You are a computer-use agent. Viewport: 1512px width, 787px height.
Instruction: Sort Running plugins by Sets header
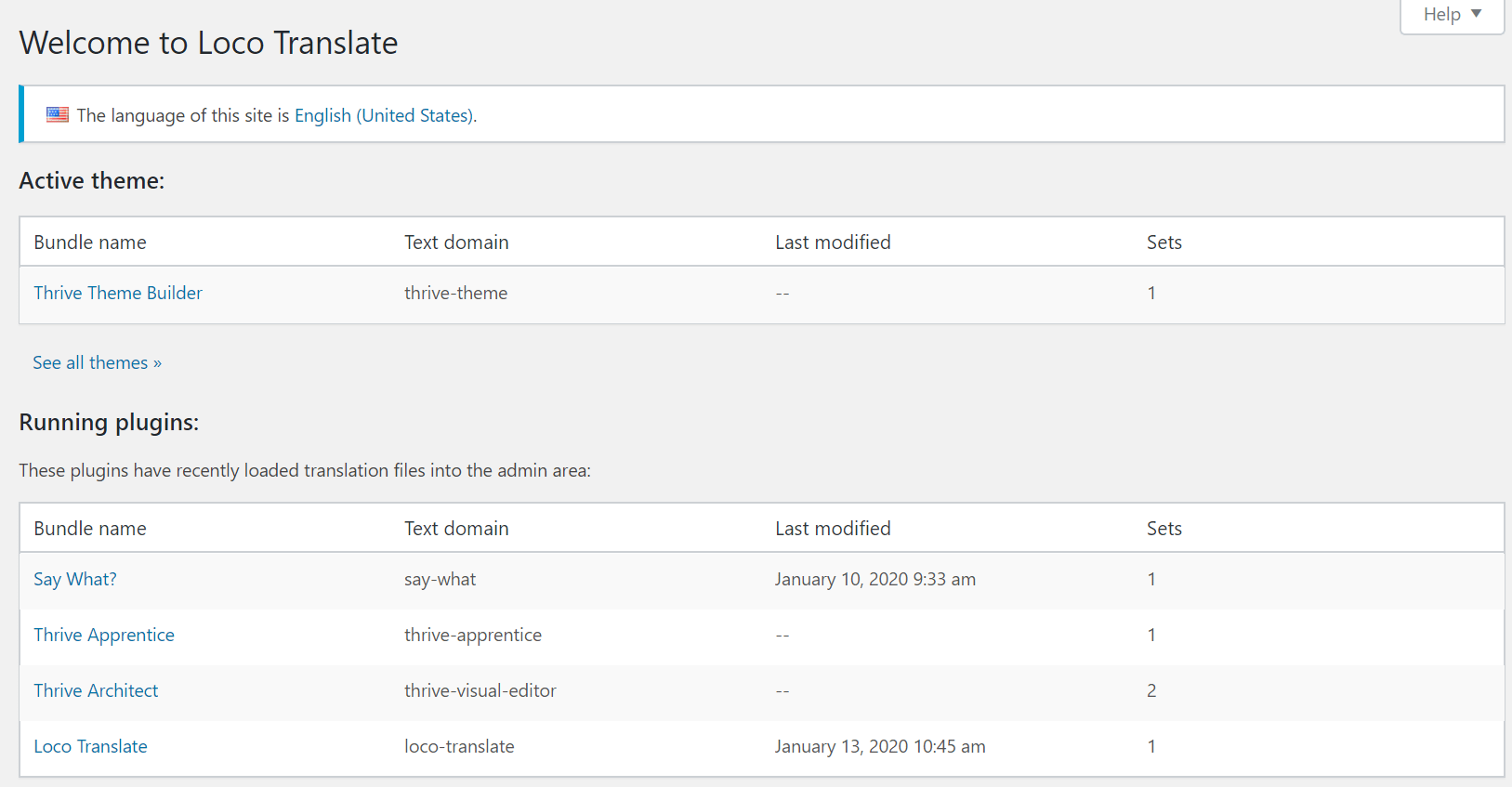(x=1164, y=529)
